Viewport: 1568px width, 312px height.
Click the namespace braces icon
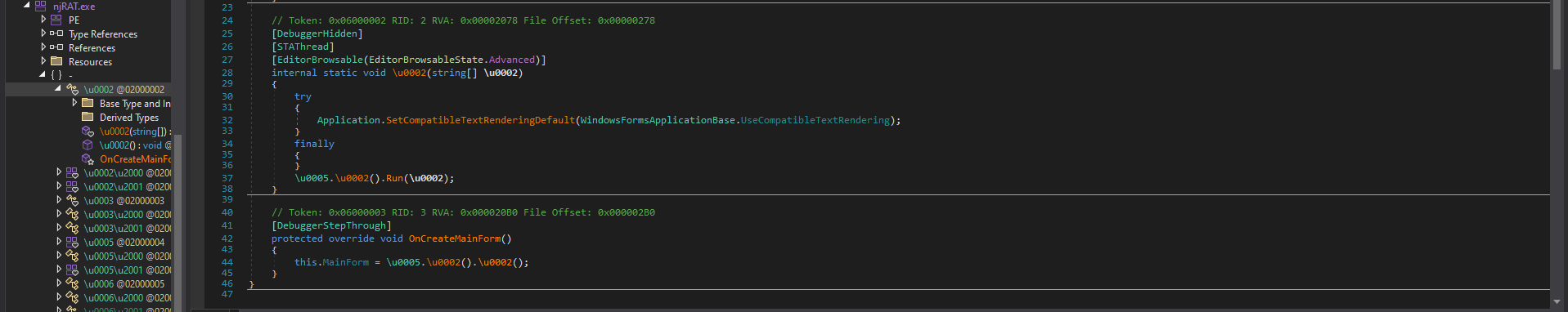(x=56, y=75)
